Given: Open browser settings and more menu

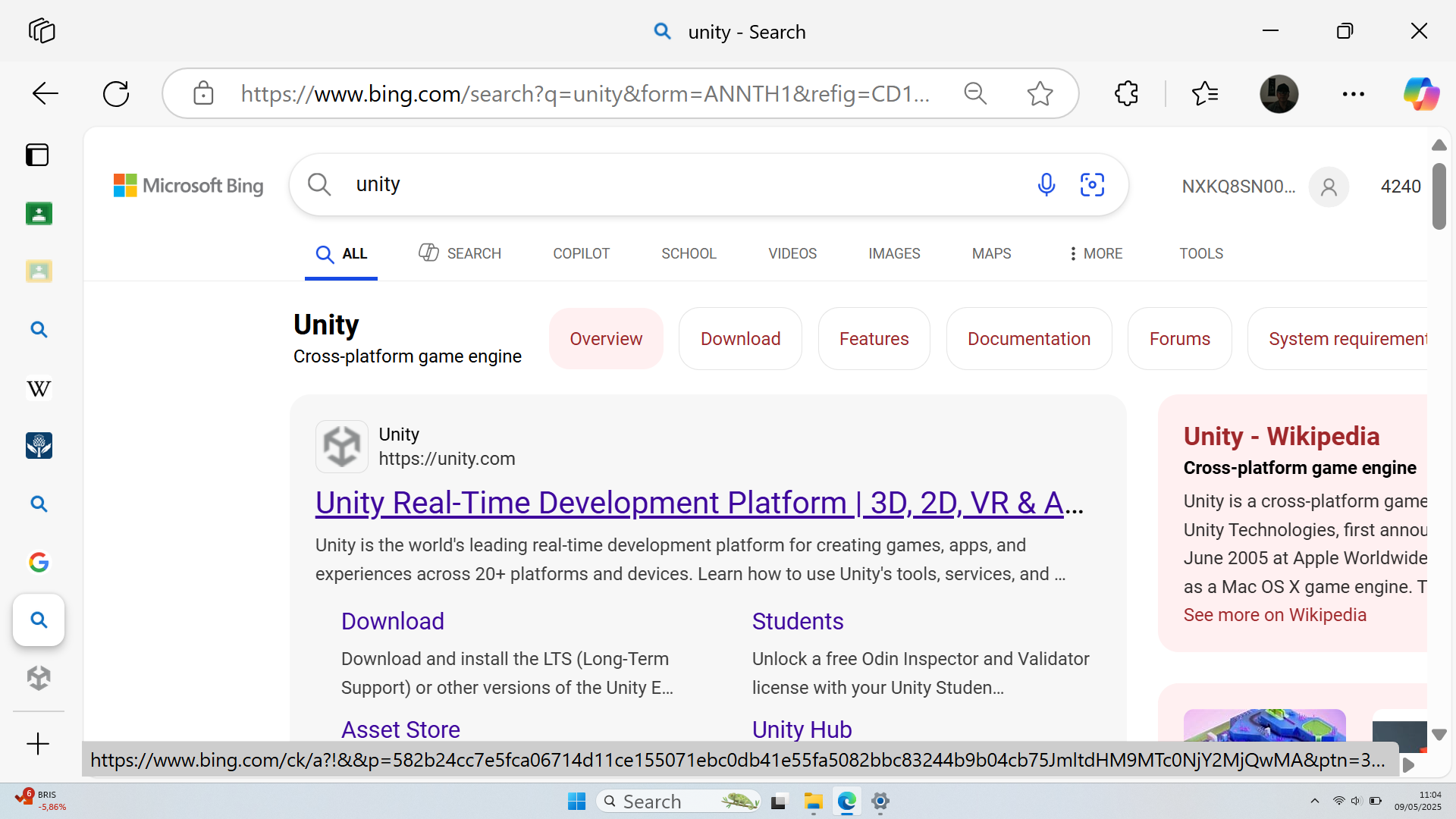Looking at the screenshot, I should click(x=1353, y=94).
